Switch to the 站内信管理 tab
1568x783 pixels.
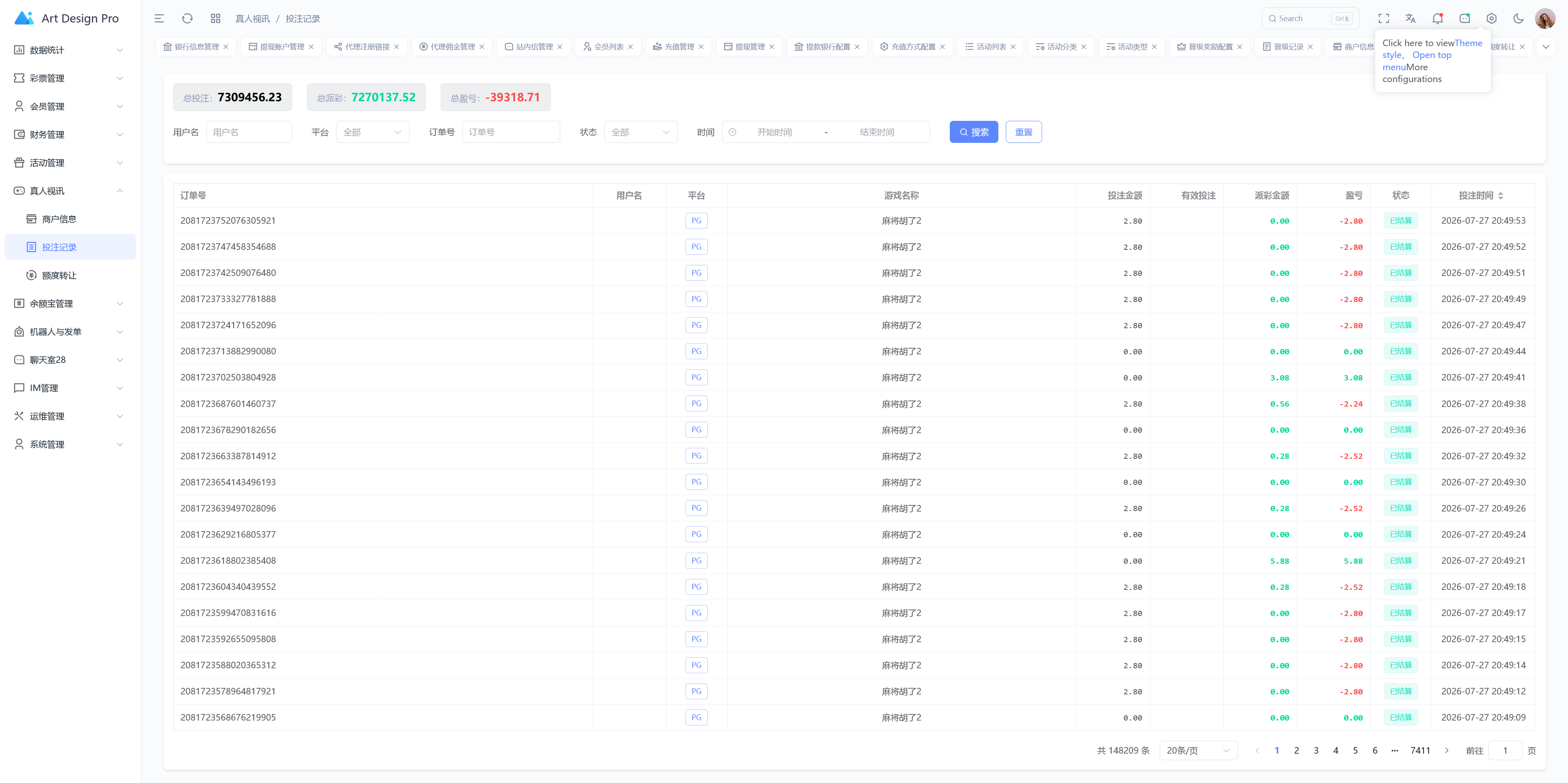(533, 47)
